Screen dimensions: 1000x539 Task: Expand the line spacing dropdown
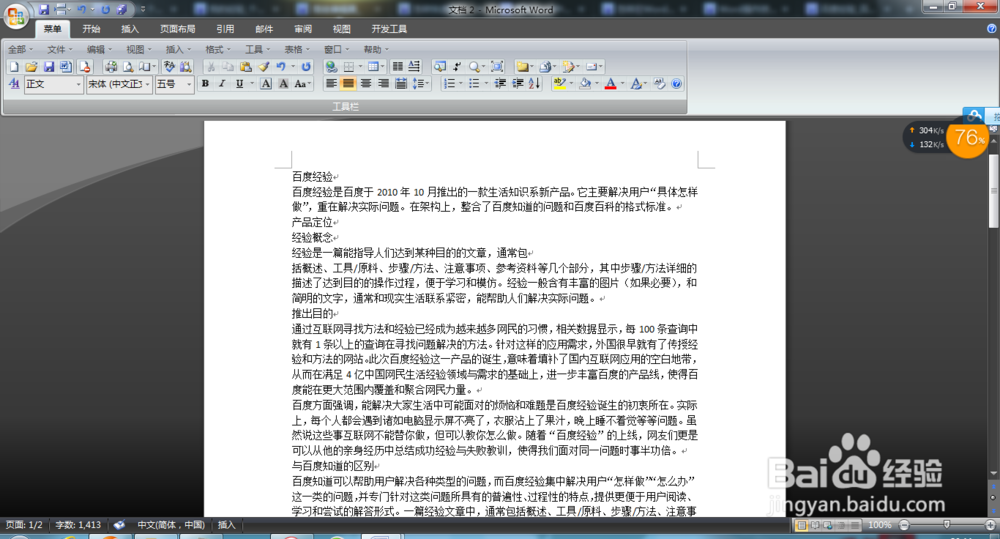(x=427, y=84)
